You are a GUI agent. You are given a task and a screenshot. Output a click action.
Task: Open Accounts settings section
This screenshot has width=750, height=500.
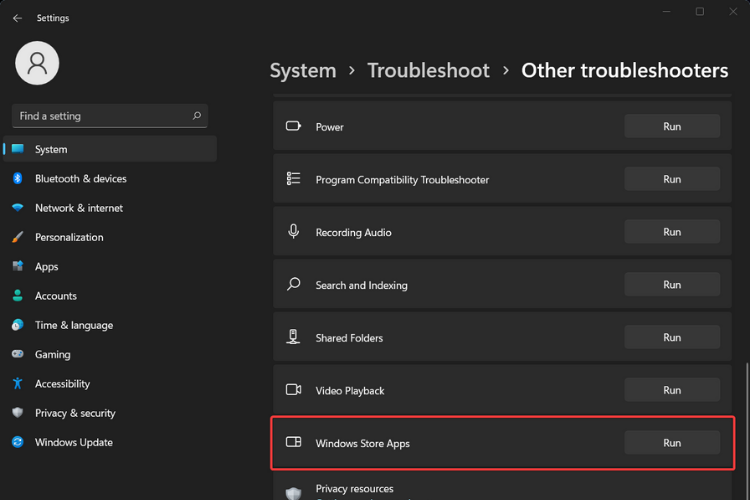pos(110,296)
